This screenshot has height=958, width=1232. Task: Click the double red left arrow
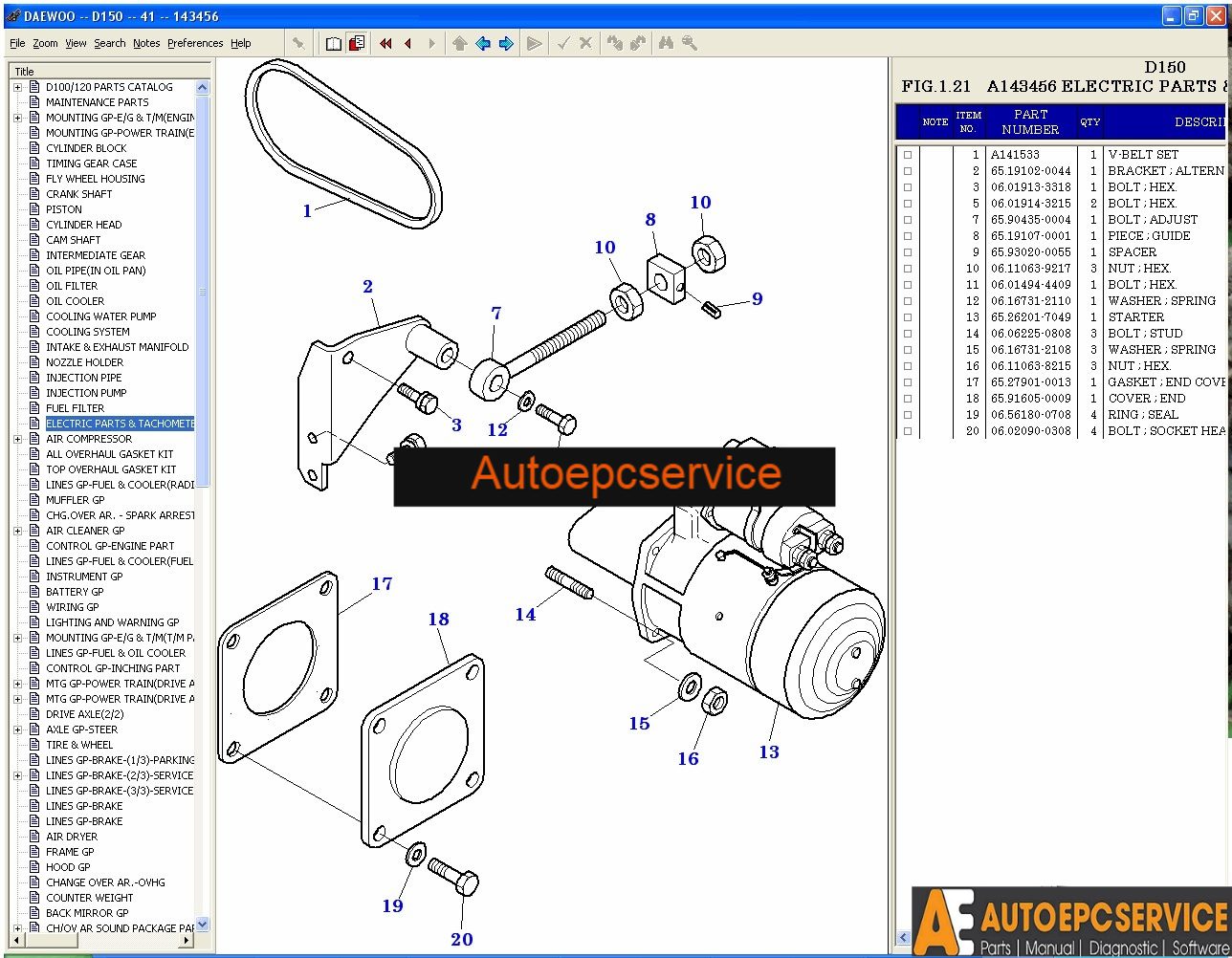[x=385, y=43]
